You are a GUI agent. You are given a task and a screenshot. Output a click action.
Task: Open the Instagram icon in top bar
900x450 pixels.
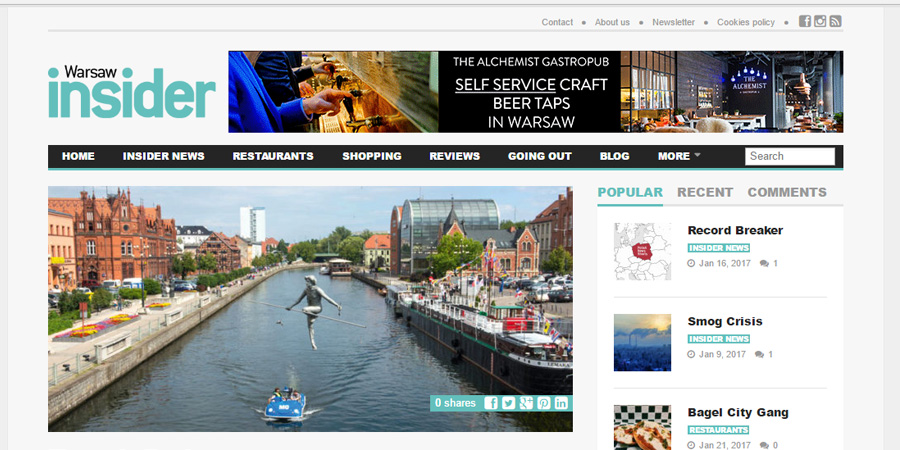pos(820,22)
